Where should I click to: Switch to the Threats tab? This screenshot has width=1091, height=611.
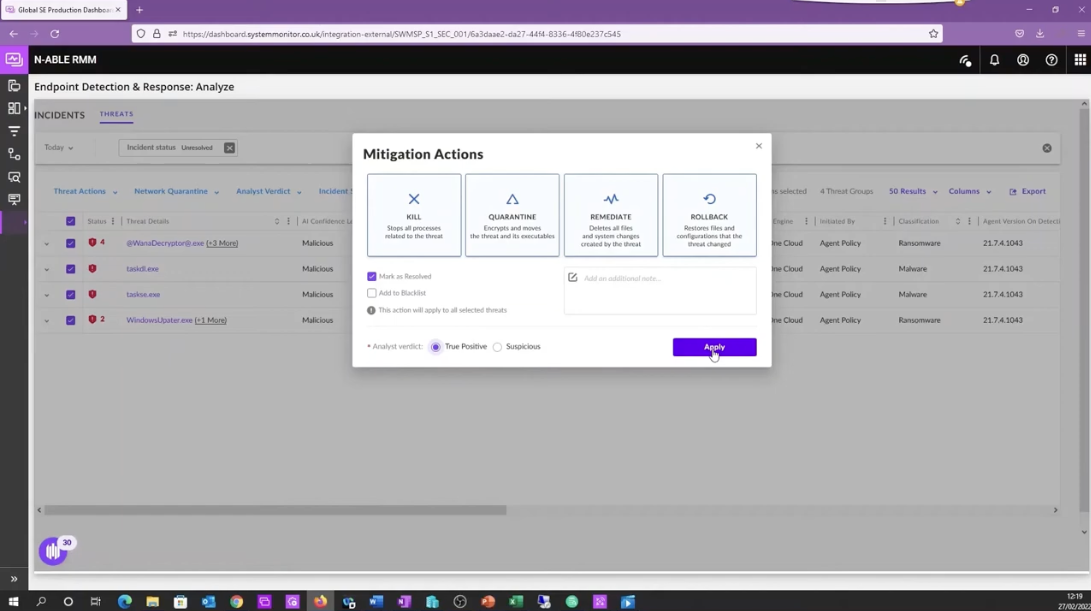(116, 114)
